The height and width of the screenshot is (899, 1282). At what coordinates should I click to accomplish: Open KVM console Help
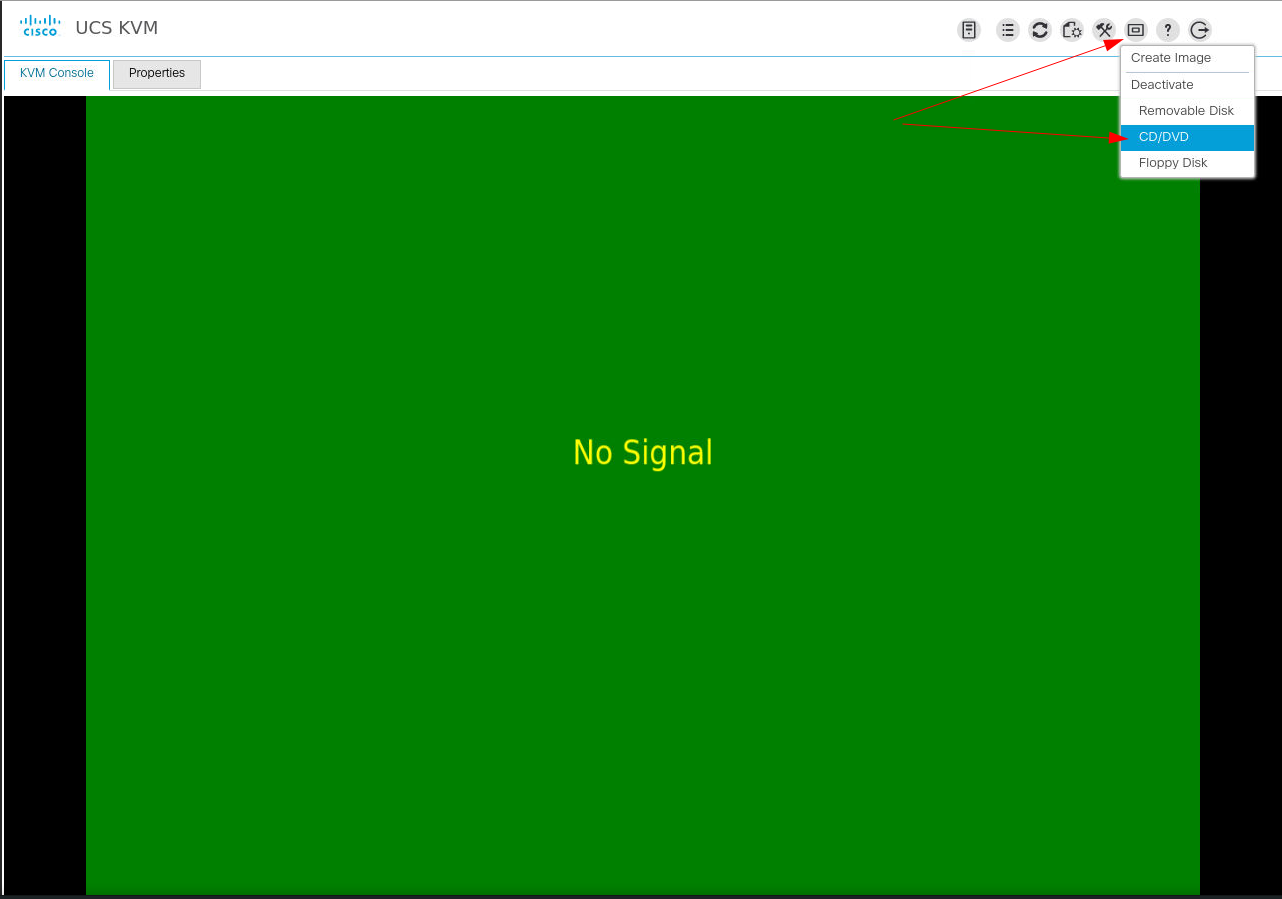(x=1167, y=30)
